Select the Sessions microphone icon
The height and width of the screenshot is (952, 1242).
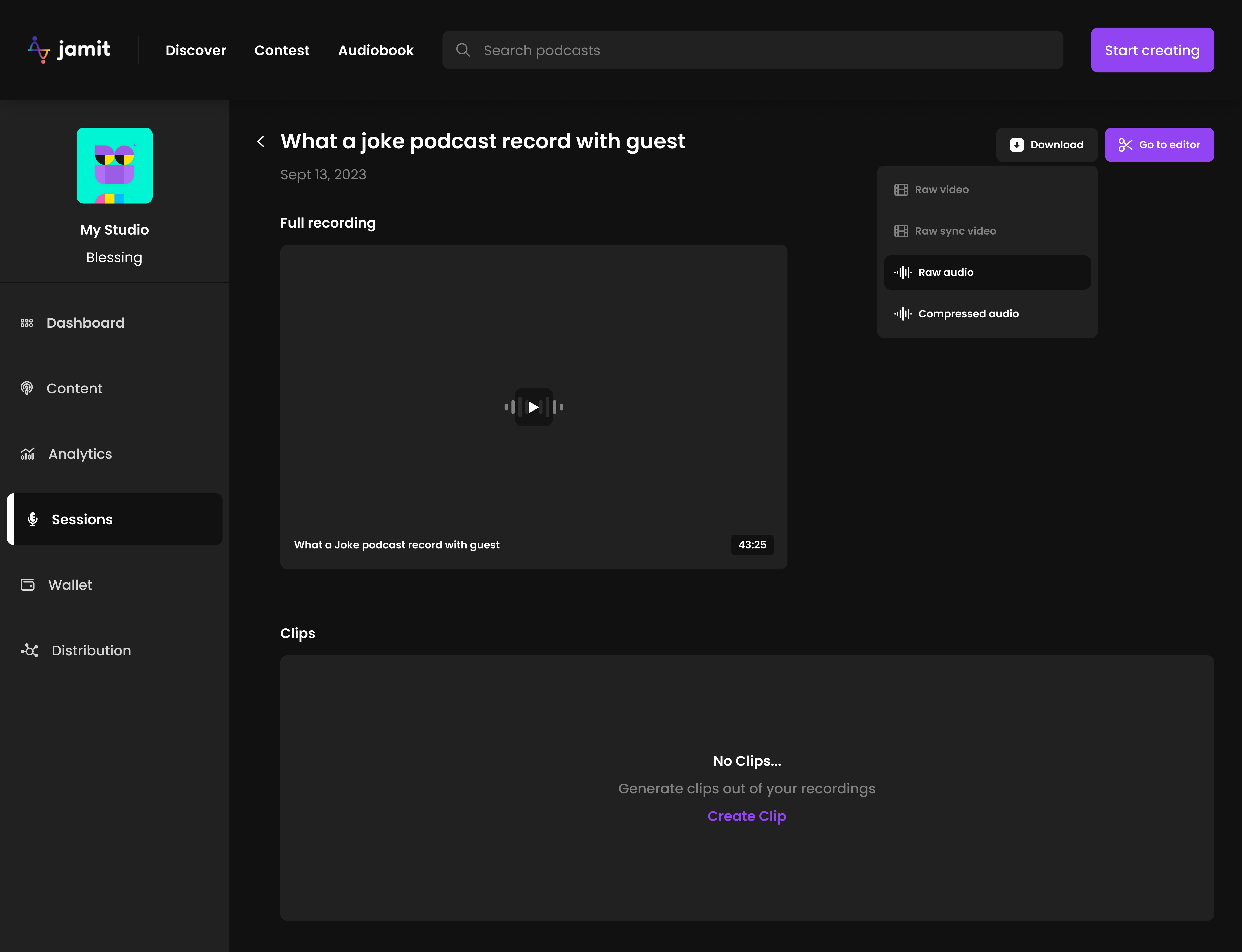point(32,519)
